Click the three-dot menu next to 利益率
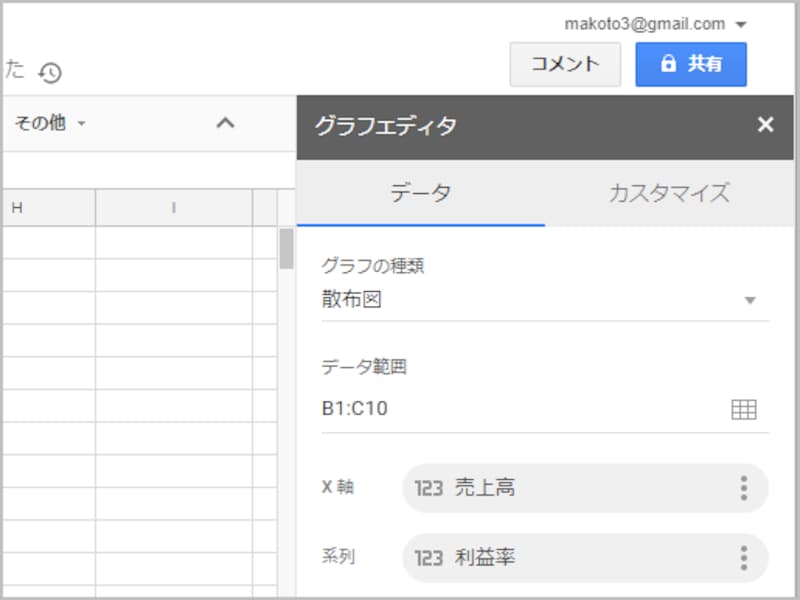 tap(742, 558)
